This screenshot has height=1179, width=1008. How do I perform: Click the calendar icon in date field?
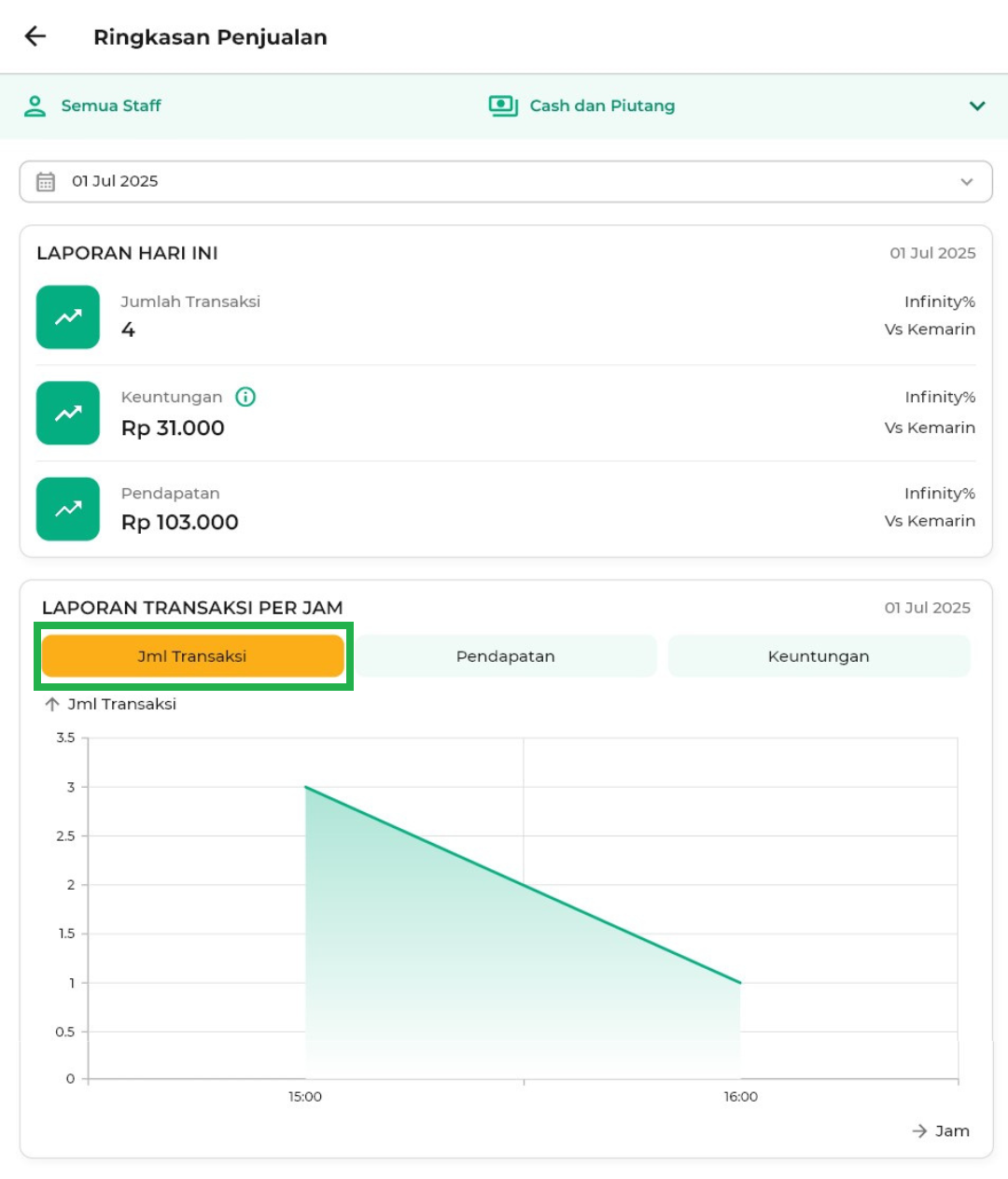click(x=46, y=182)
